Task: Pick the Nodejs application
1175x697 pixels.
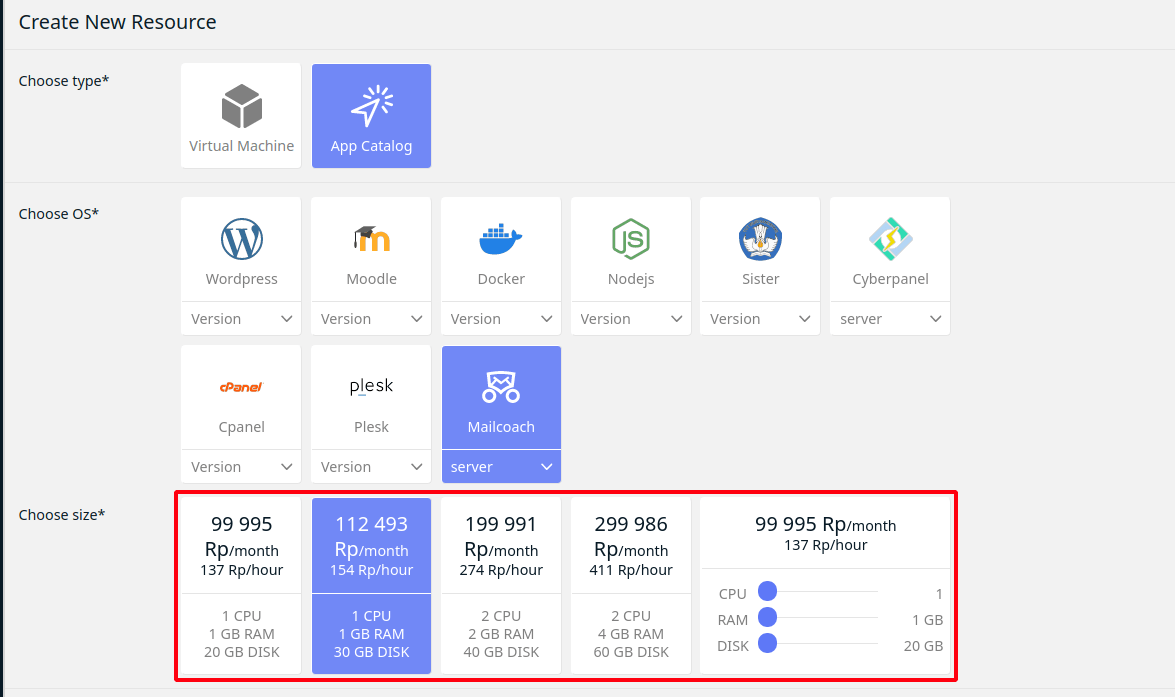Action: [x=630, y=248]
